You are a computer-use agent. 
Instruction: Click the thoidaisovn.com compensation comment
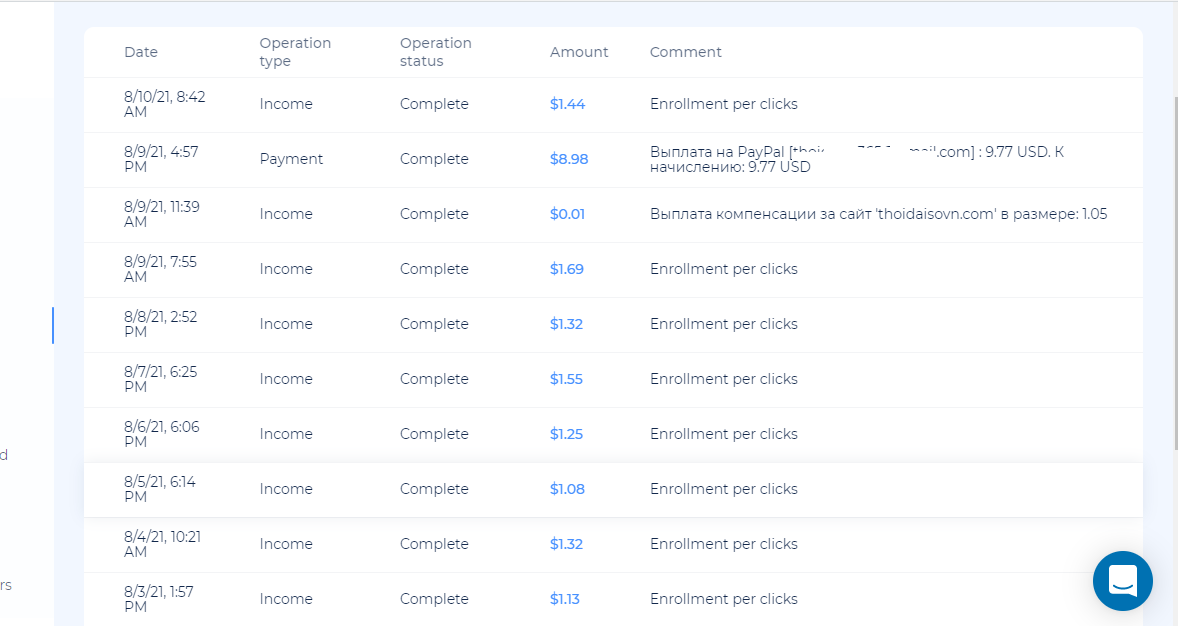(x=878, y=214)
